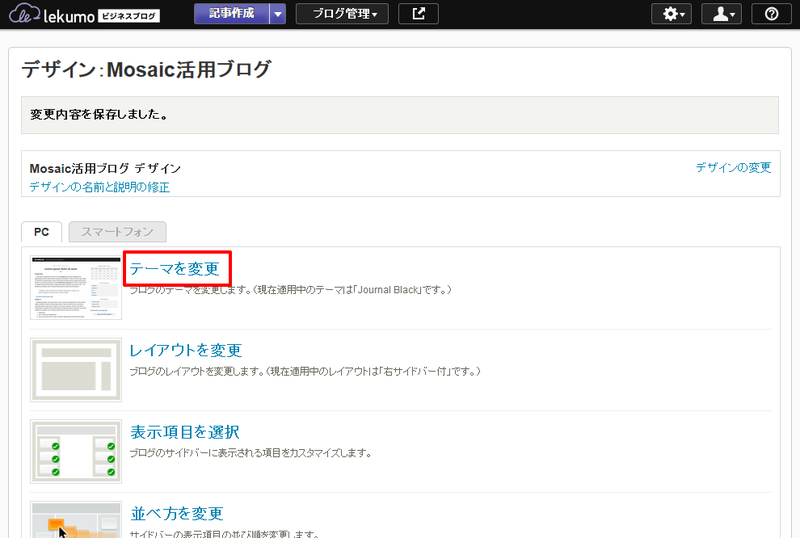
Task: Expand the 記事作成 dropdown arrow
Action: pos(278,14)
